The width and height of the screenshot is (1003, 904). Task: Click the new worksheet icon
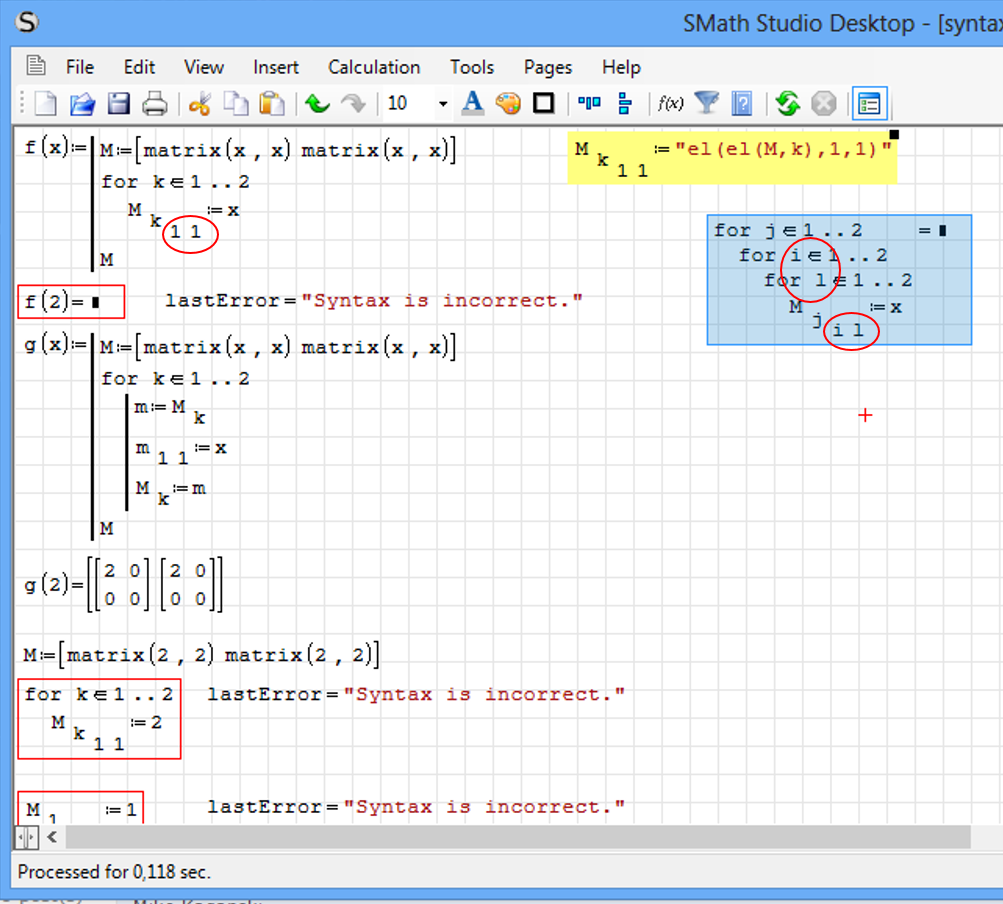click(43, 103)
